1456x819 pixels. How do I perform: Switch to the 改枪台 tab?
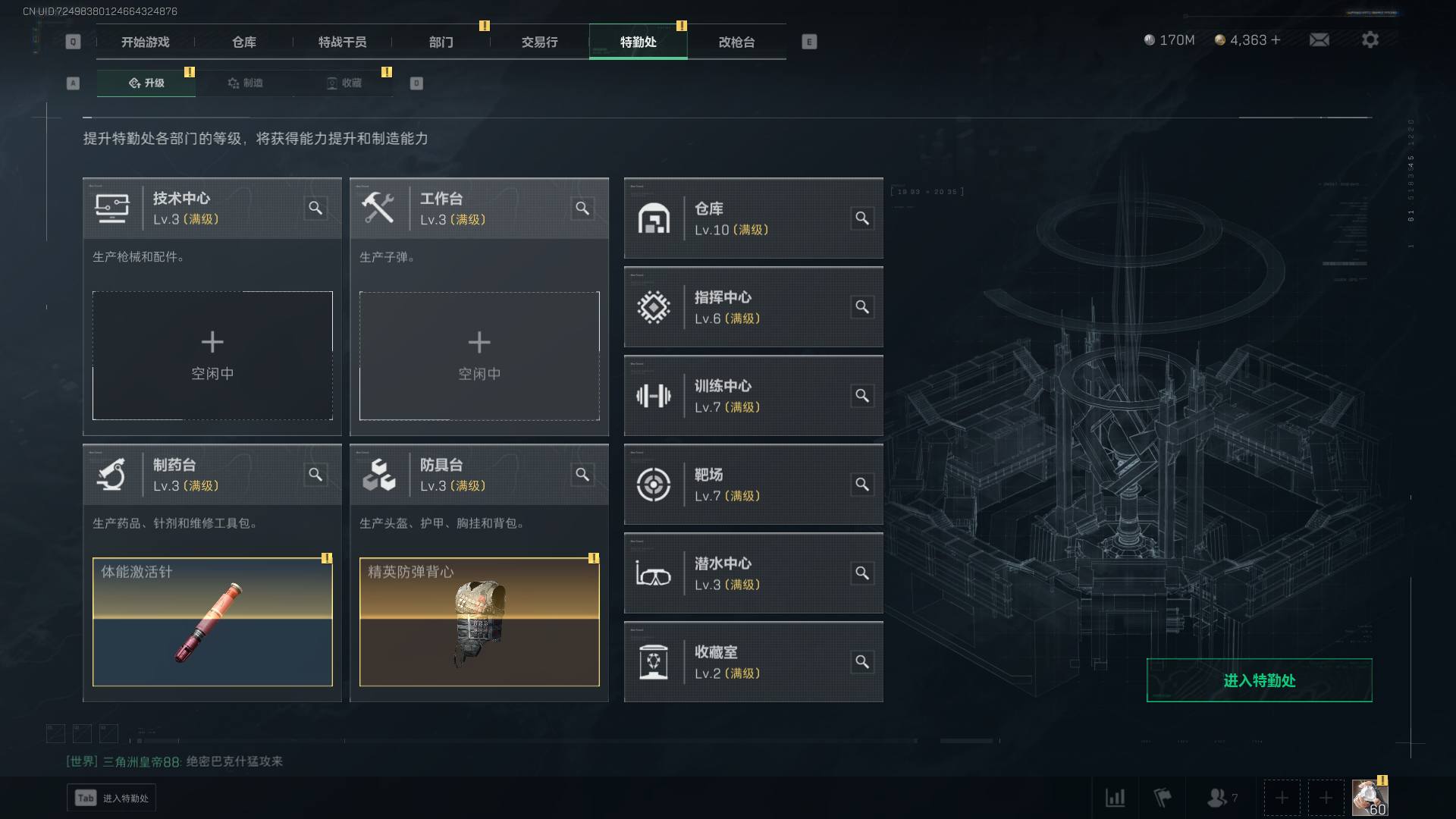(736, 42)
